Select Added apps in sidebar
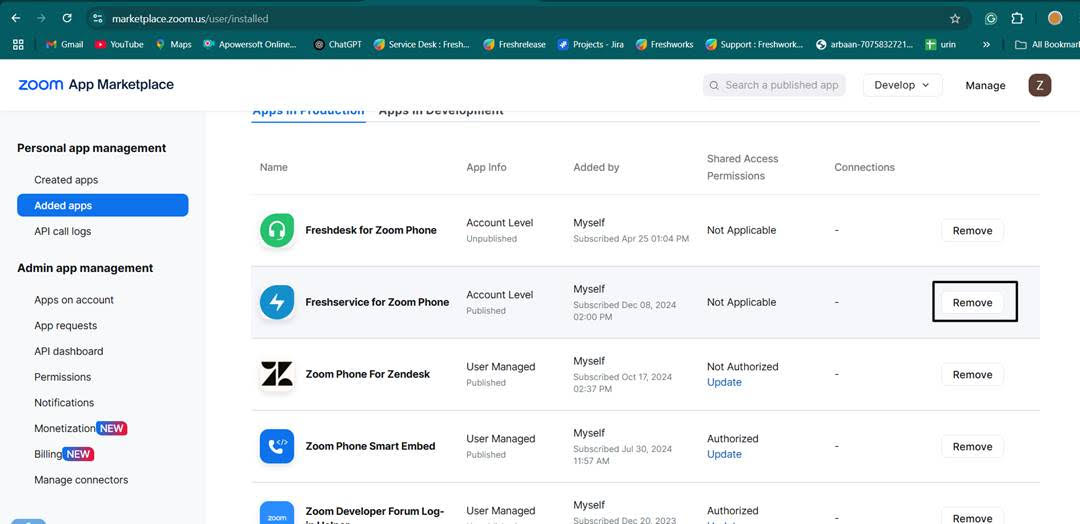This screenshot has width=1080, height=524. [103, 205]
